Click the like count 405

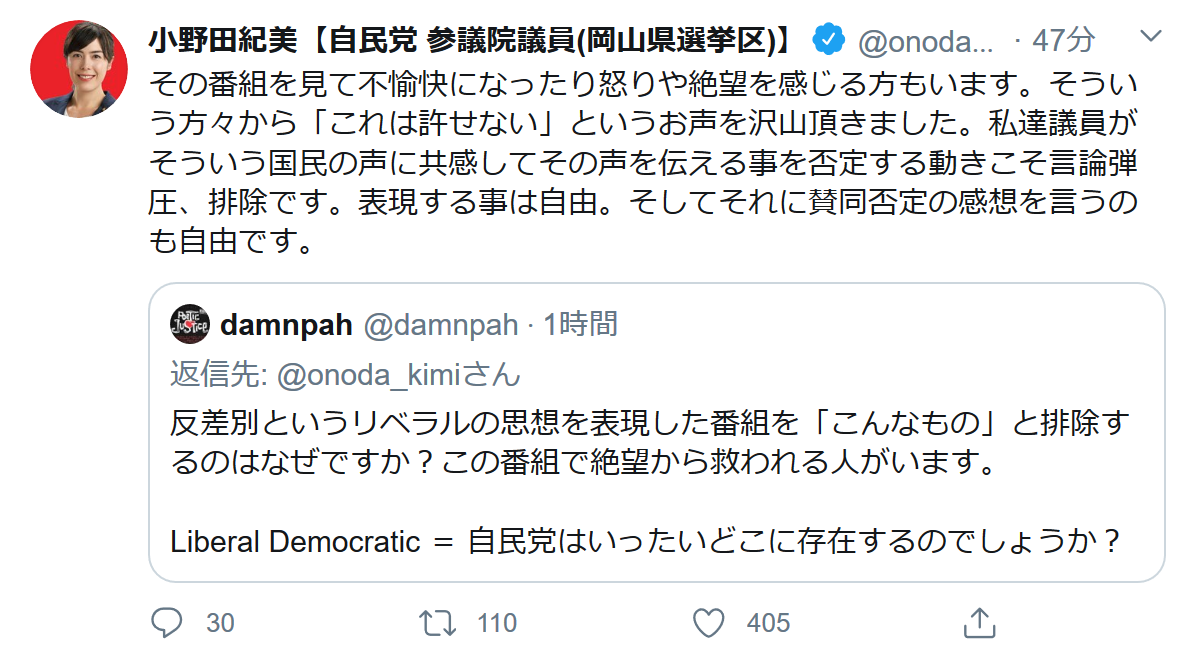768,623
